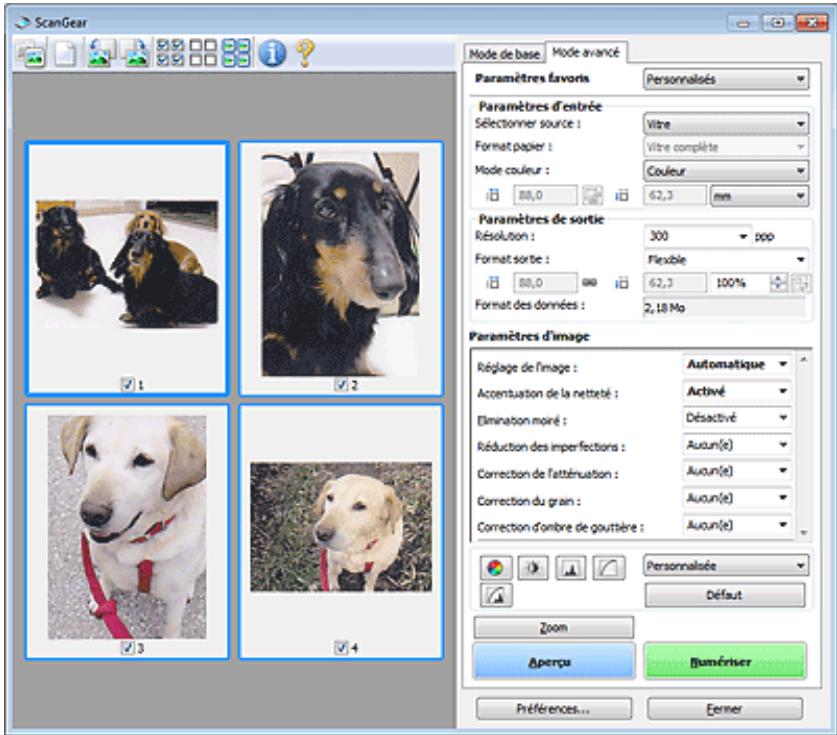
Task: Uncheck checkbox for thumbnail 4
Action: (x=341, y=647)
